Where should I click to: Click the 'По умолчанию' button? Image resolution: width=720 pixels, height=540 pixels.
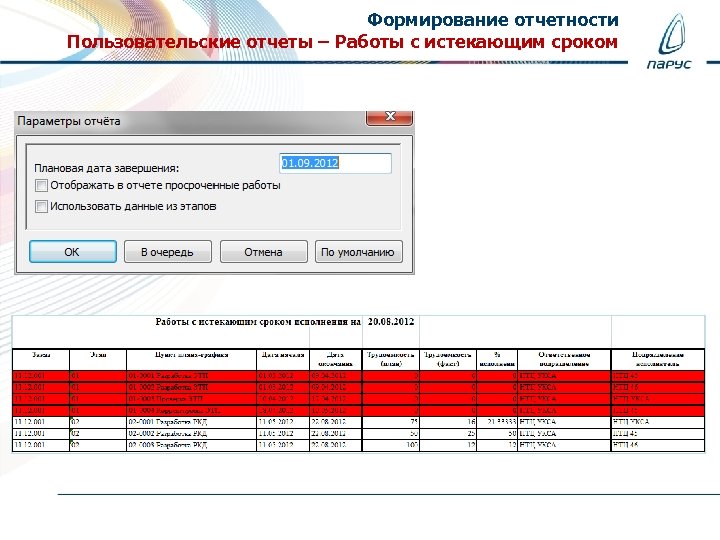pyautogui.click(x=359, y=252)
